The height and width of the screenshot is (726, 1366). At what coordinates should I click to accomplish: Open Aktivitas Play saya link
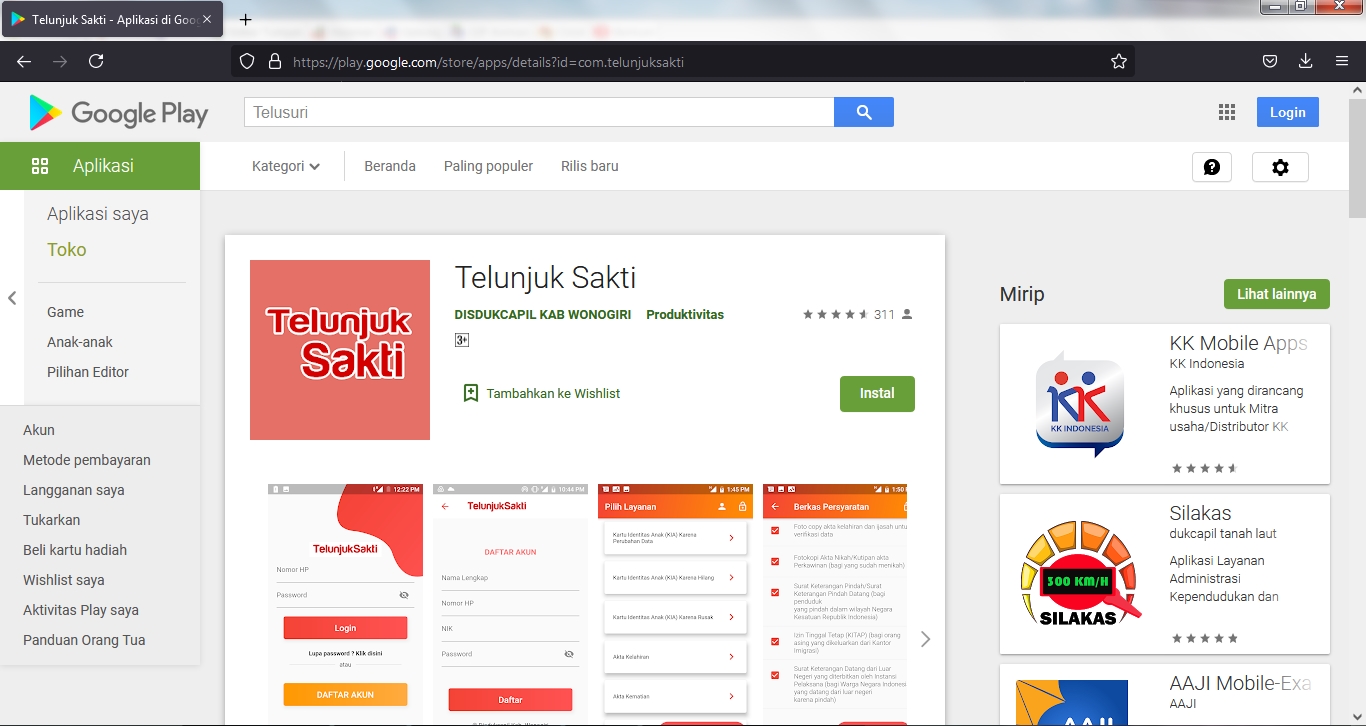81,610
